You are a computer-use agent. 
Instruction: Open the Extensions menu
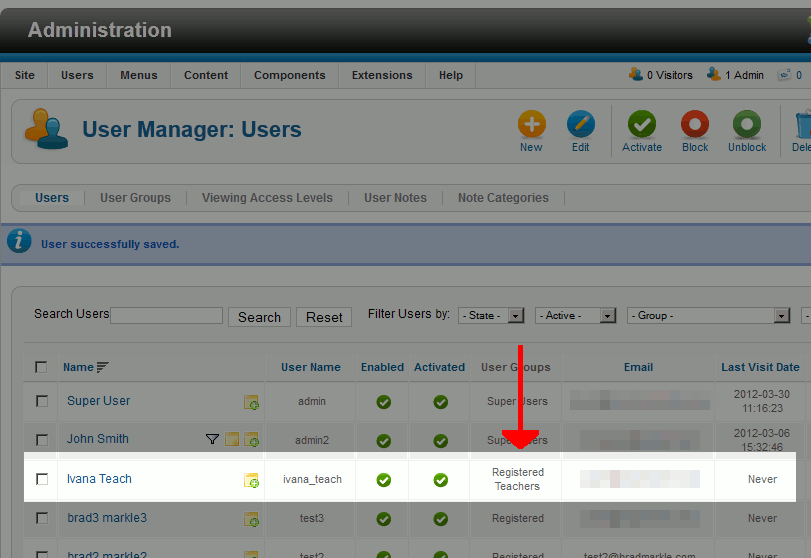382,75
